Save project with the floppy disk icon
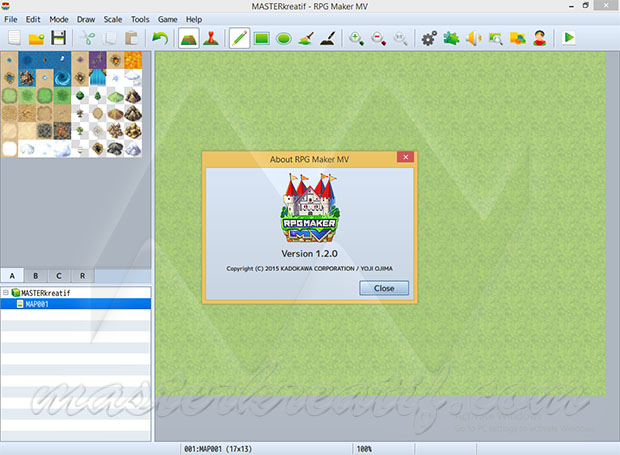This screenshot has width=620, height=455. (x=59, y=38)
